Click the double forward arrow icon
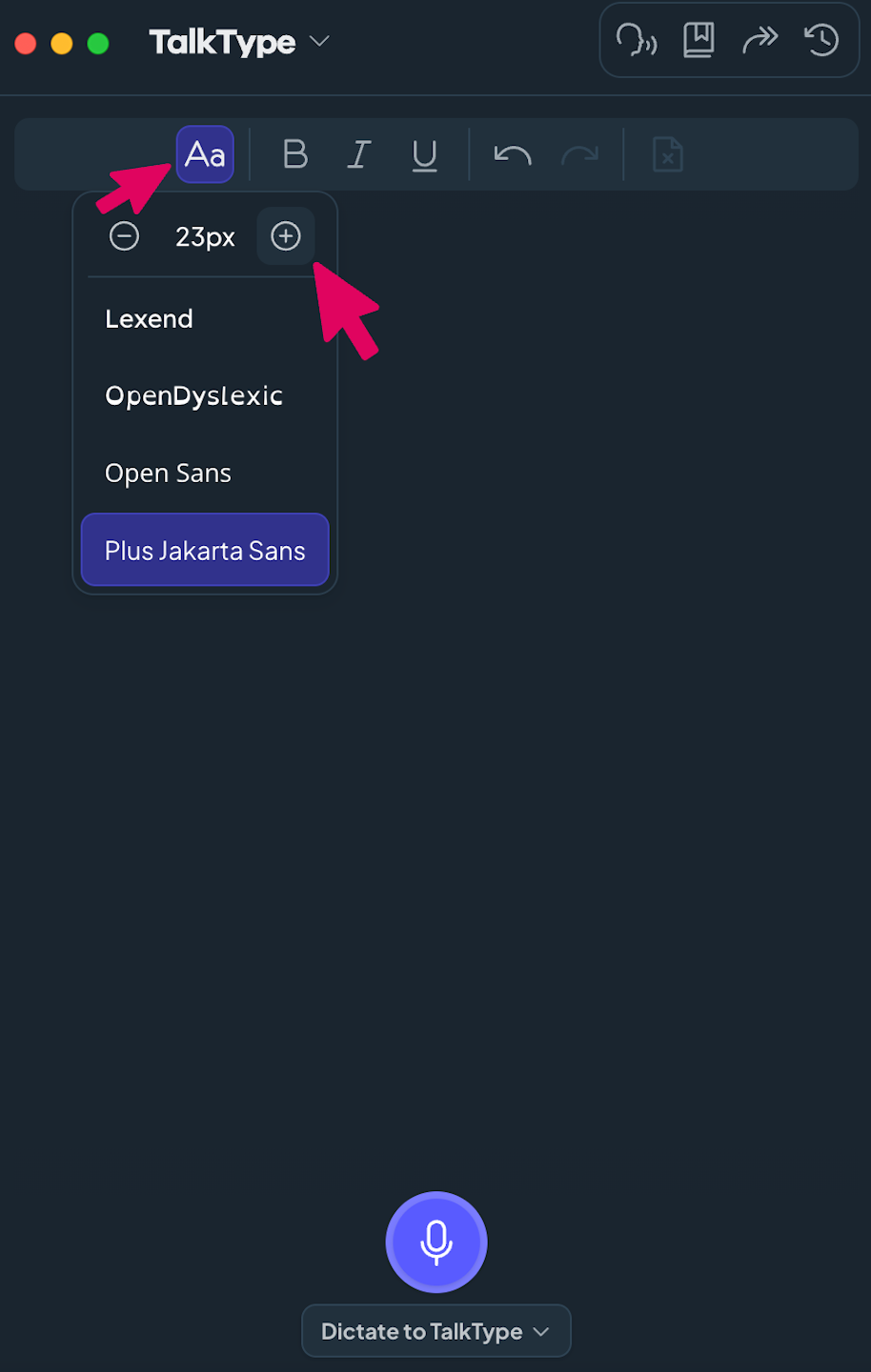The image size is (871, 1372). (760, 40)
